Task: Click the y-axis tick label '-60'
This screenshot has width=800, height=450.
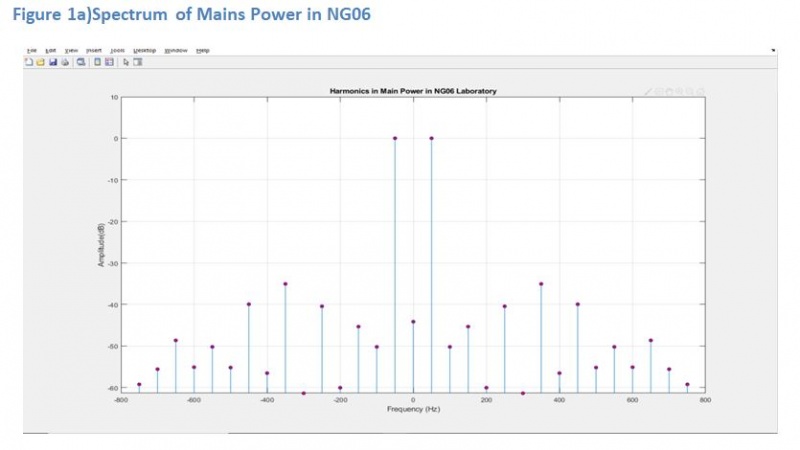Action: point(113,388)
